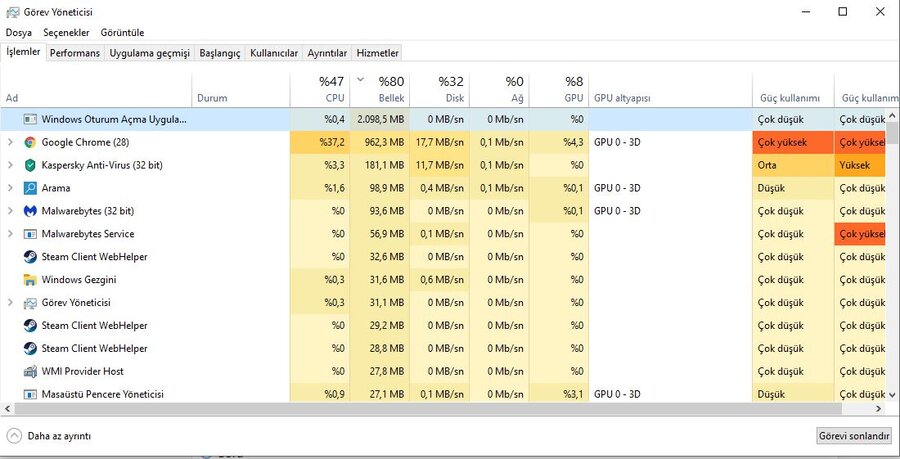
Task: Expand the Kaspersky Anti-Virus process group
Action: [10, 165]
